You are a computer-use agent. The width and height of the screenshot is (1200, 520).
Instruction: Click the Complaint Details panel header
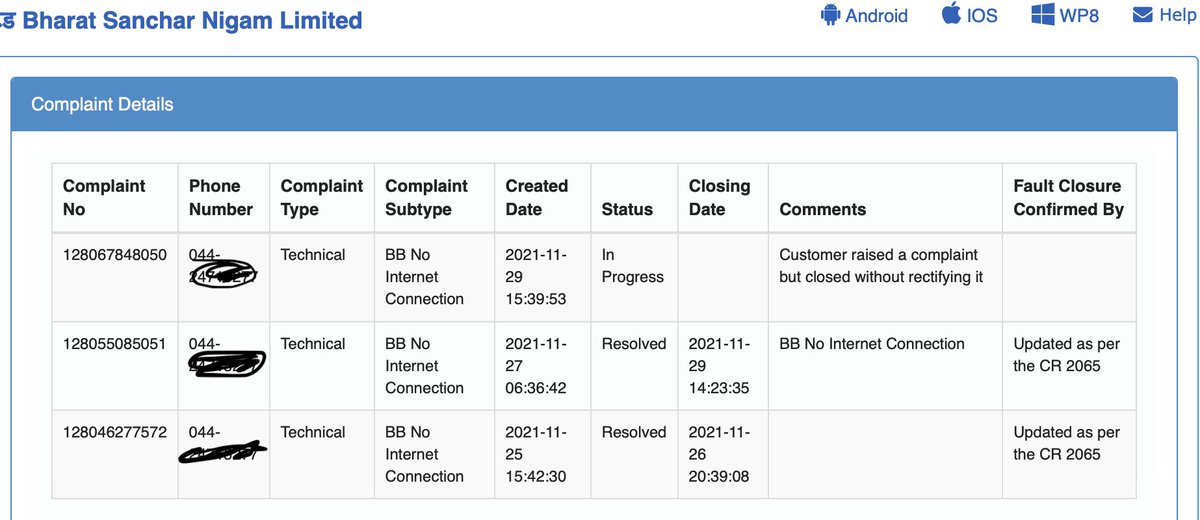coord(594,104)
